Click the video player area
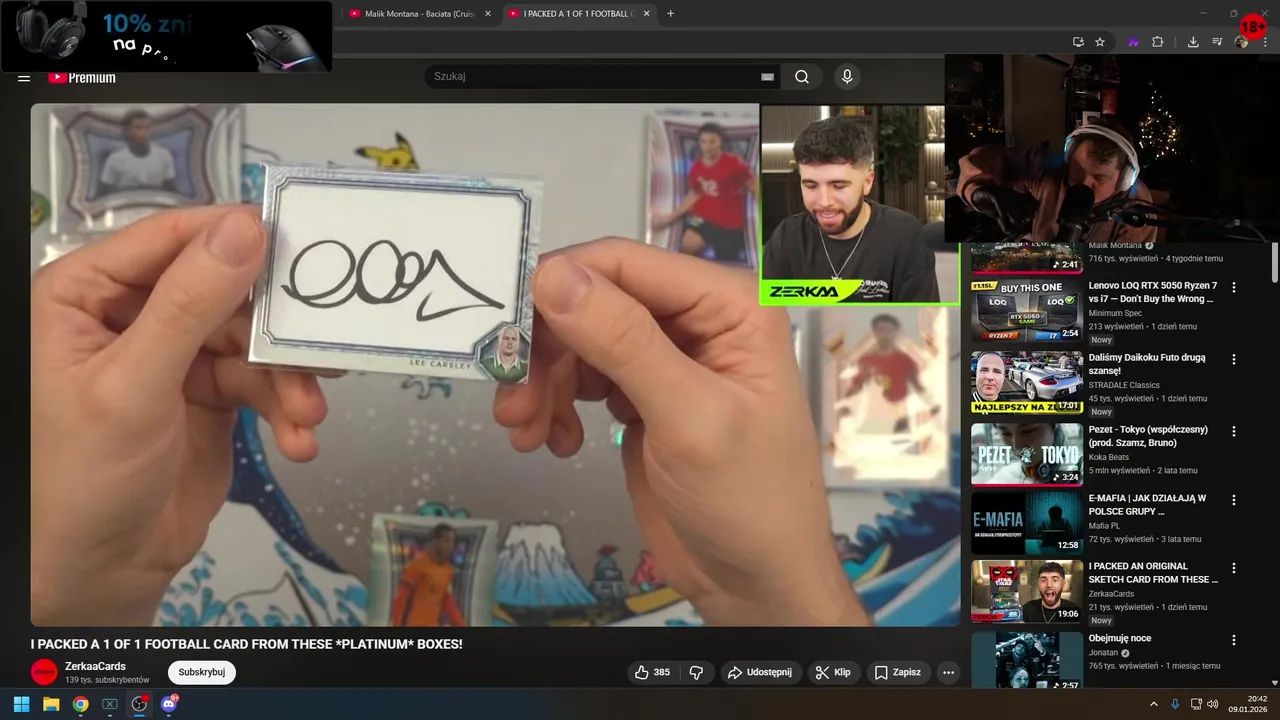The height and width of the screenshot is (720, 1280). point(495,365)
